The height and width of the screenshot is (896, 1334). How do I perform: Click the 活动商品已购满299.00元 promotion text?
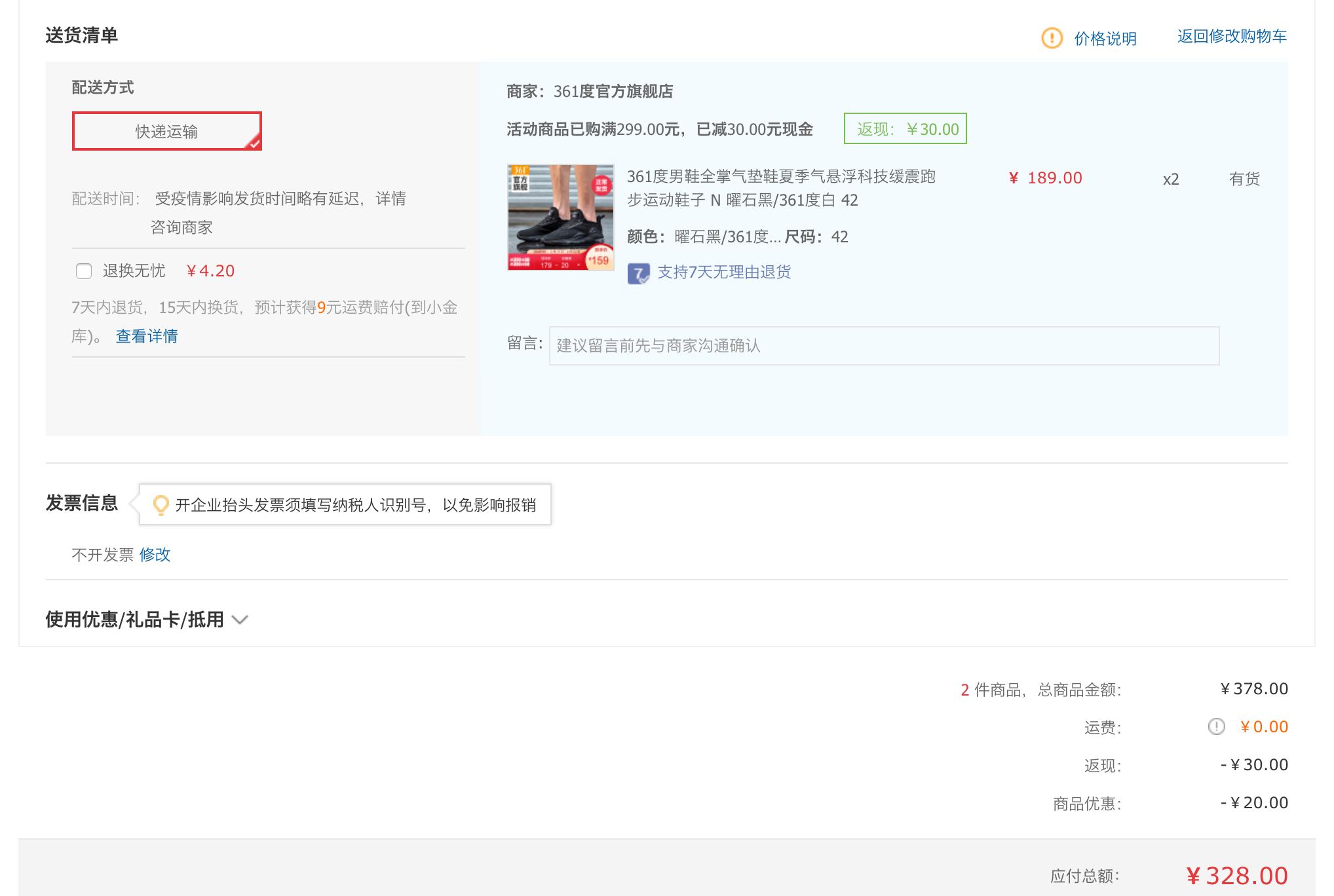coord(660,129)
